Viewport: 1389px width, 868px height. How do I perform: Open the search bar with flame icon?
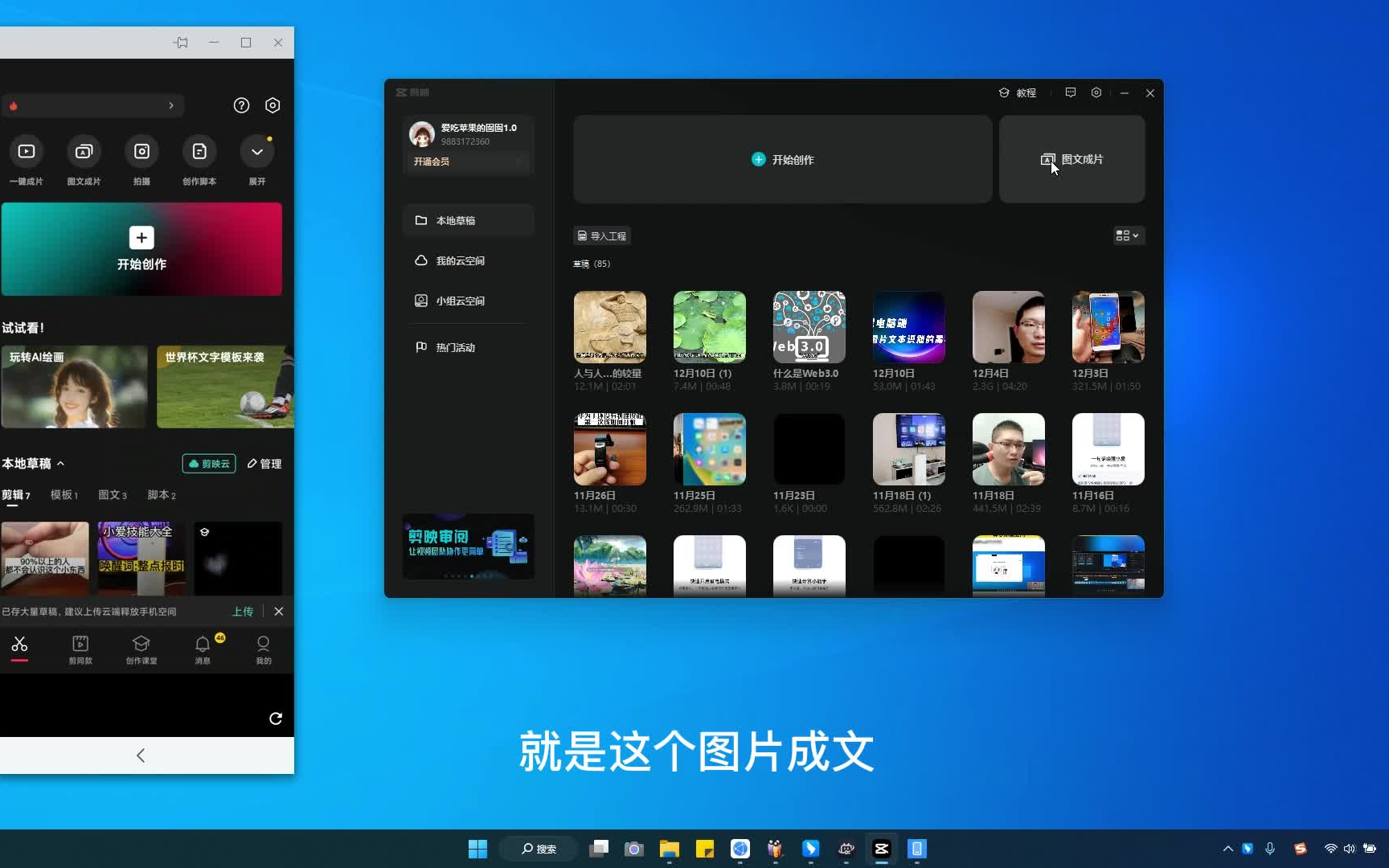click(92, 105)
